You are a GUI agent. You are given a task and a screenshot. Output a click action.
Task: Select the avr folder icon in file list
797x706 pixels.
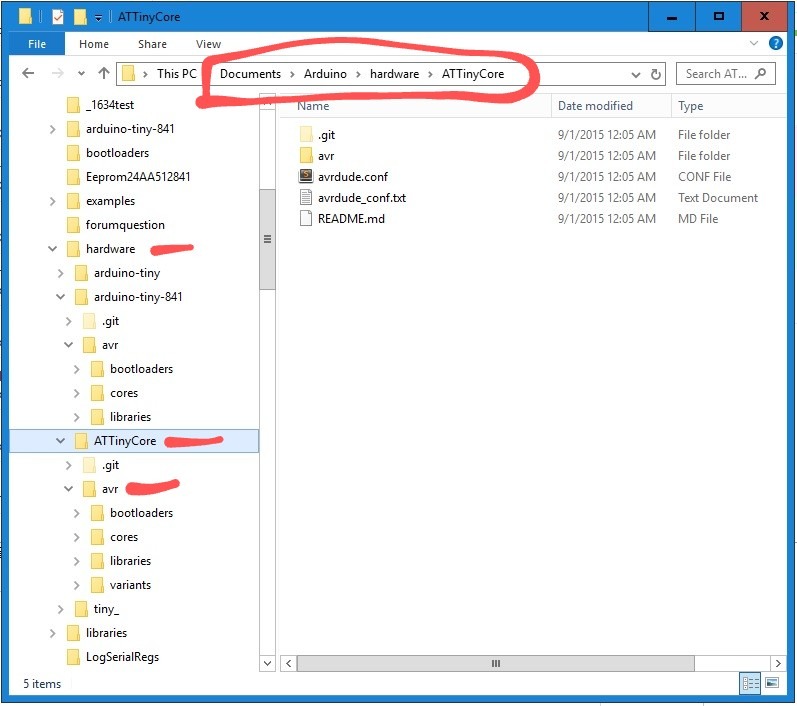pyautogui.click(x=306, y=155)
